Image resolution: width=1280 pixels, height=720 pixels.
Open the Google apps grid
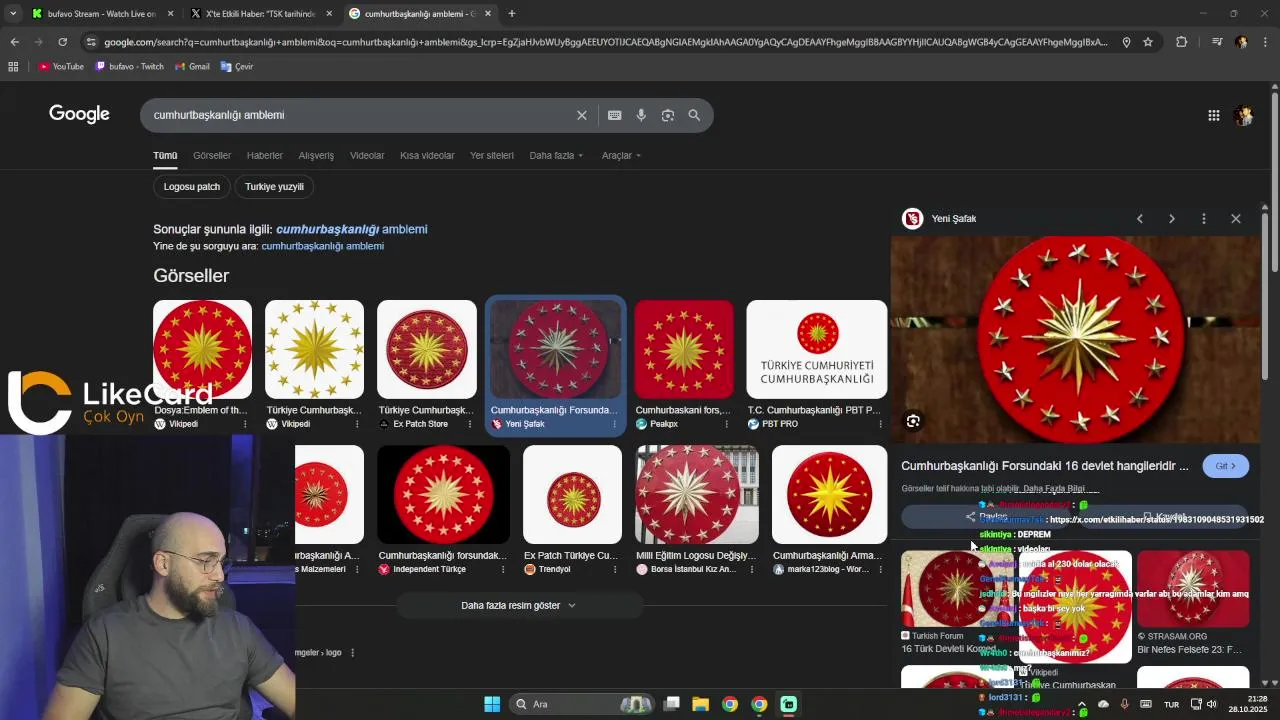point(1213,115)
